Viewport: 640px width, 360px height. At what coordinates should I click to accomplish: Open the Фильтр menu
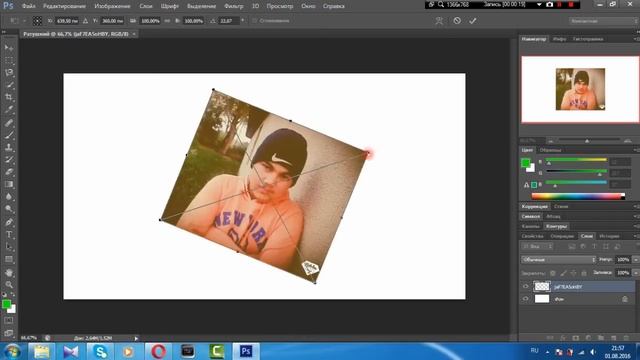[x=233, y=6]
